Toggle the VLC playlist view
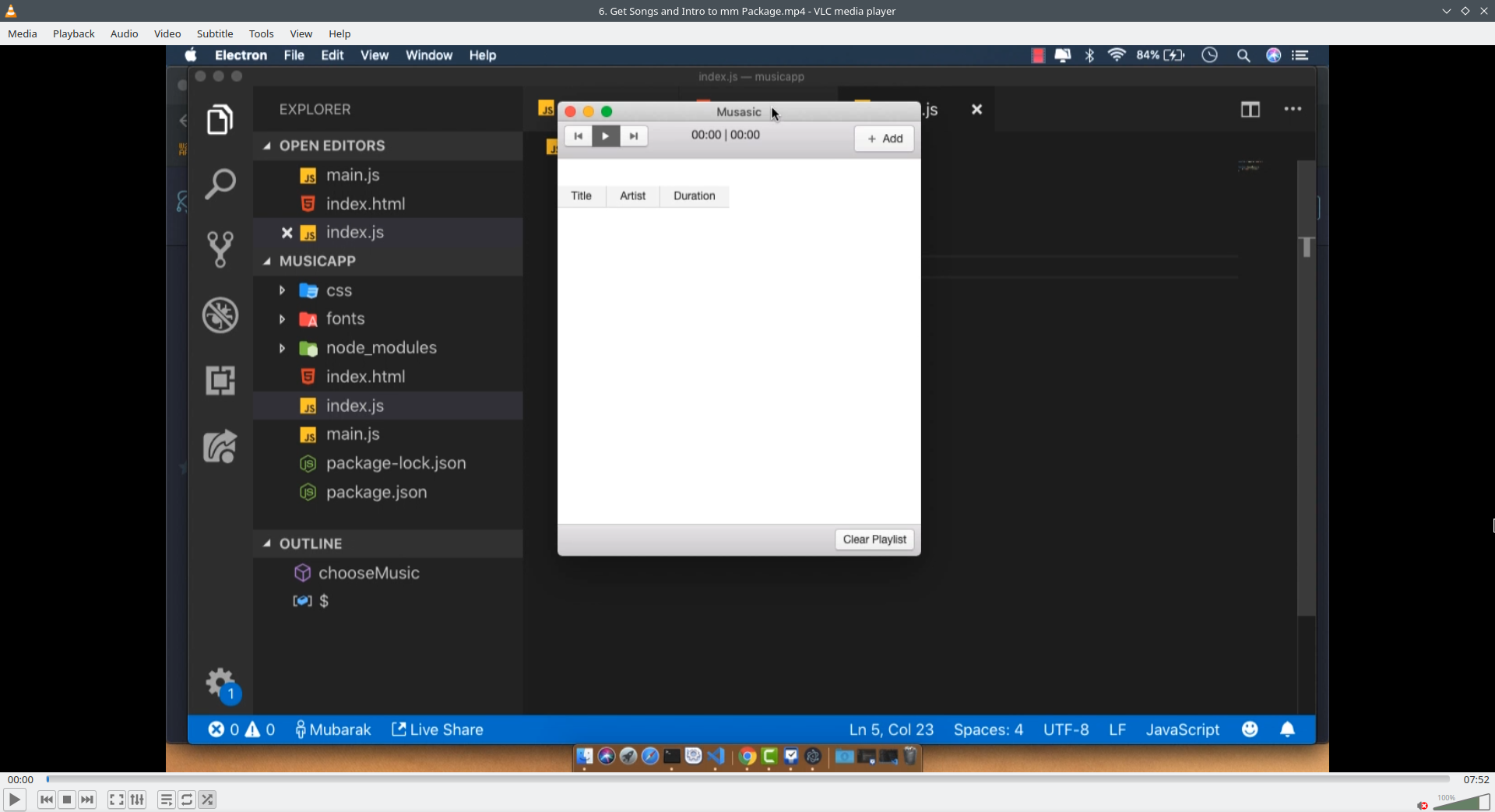 click(x=167, y=800)
